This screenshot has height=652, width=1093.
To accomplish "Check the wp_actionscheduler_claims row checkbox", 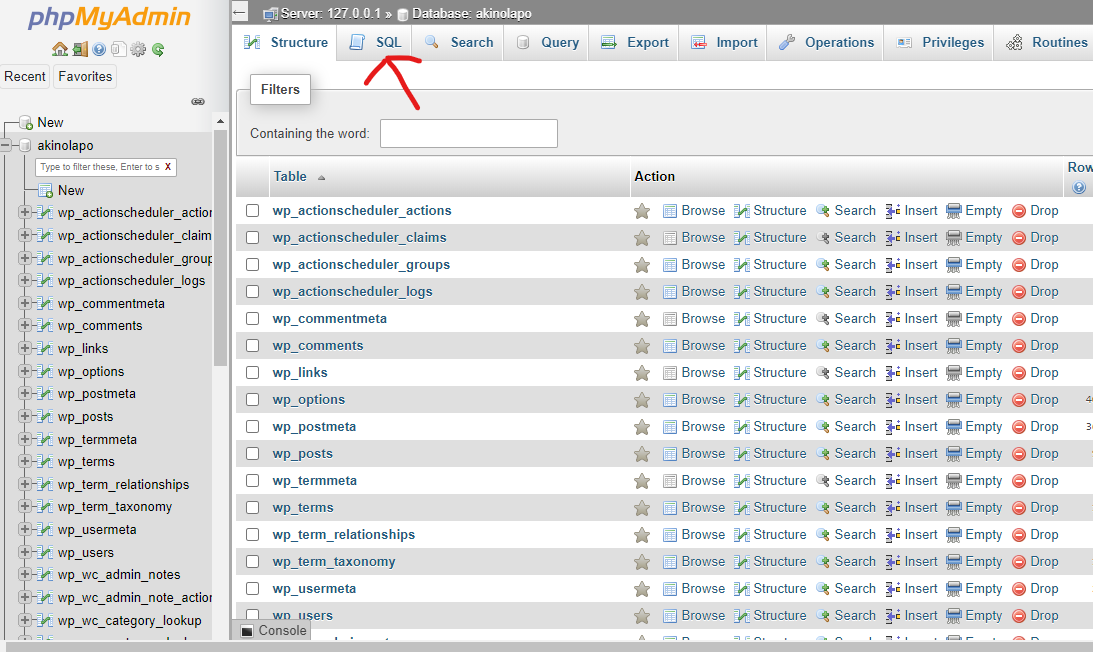I will (x=252, y=238).
